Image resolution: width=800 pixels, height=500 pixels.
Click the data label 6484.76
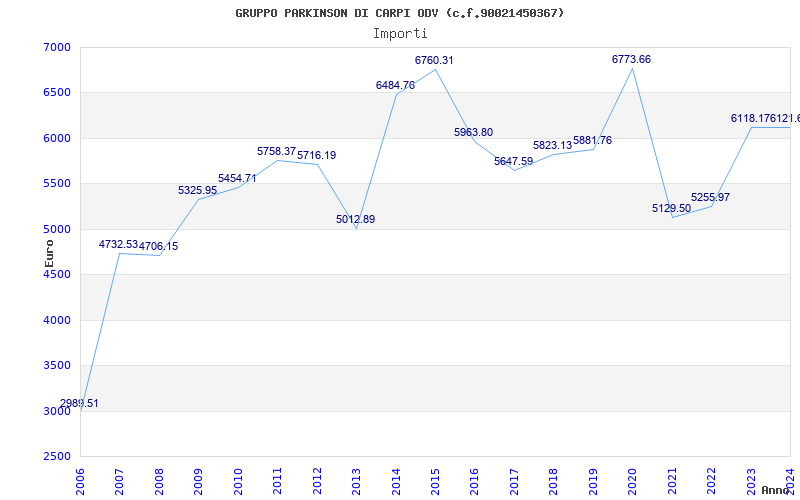(x=395, y=86)
